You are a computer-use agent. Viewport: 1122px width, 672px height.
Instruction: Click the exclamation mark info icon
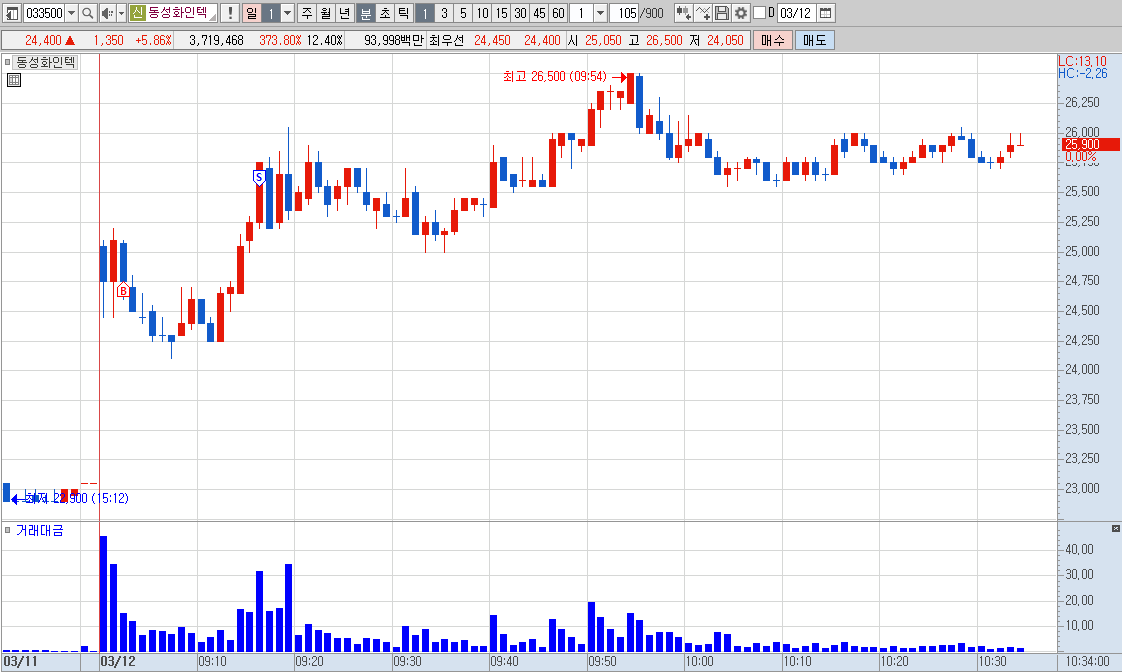[x=230, y=13]
